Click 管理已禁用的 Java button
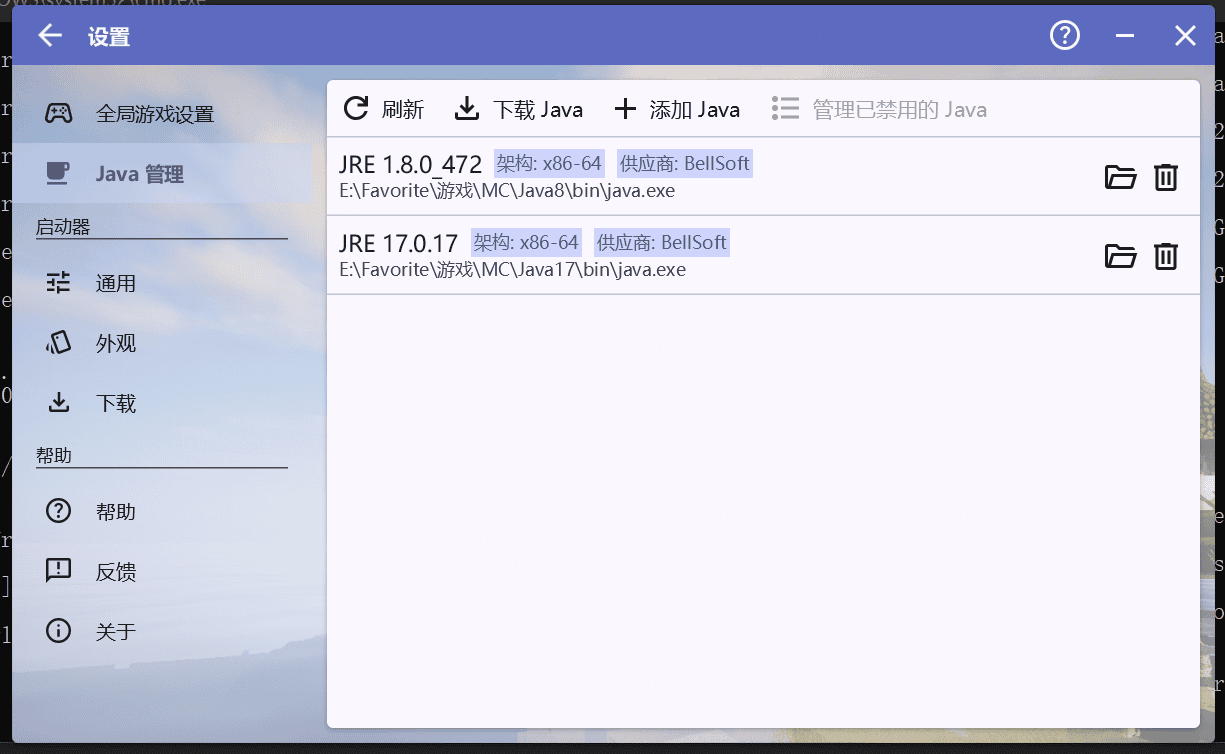 [880, 109]
